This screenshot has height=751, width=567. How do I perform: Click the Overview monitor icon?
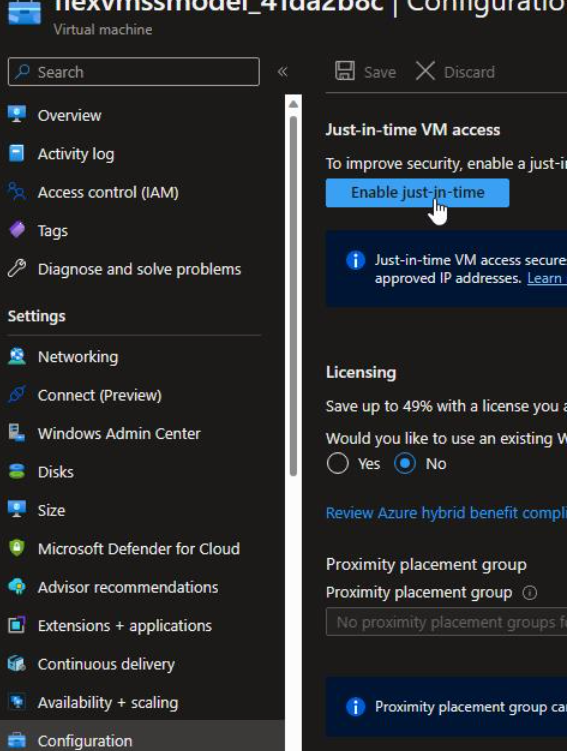point(17,115)
